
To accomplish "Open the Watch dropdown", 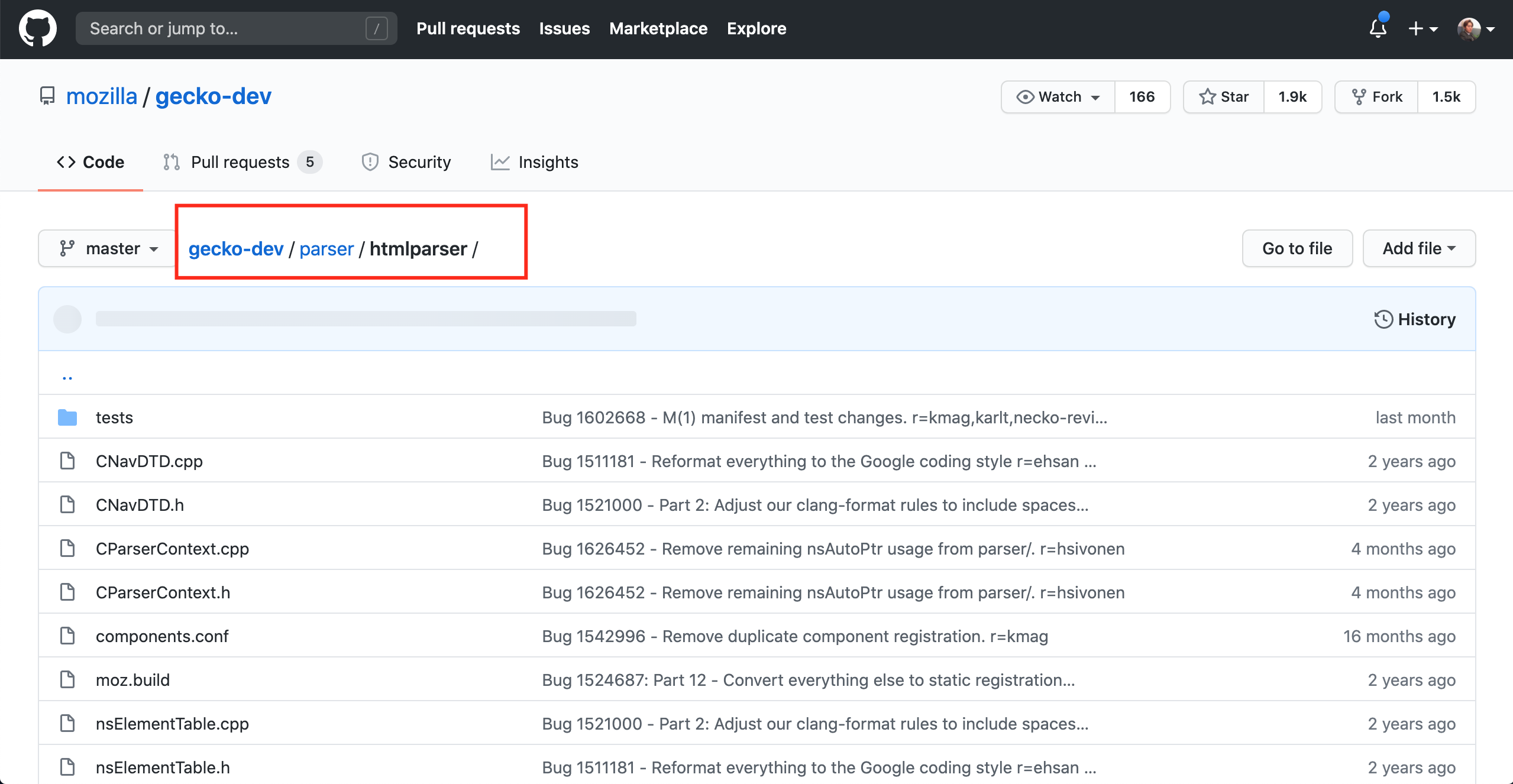I will 1058,96.
